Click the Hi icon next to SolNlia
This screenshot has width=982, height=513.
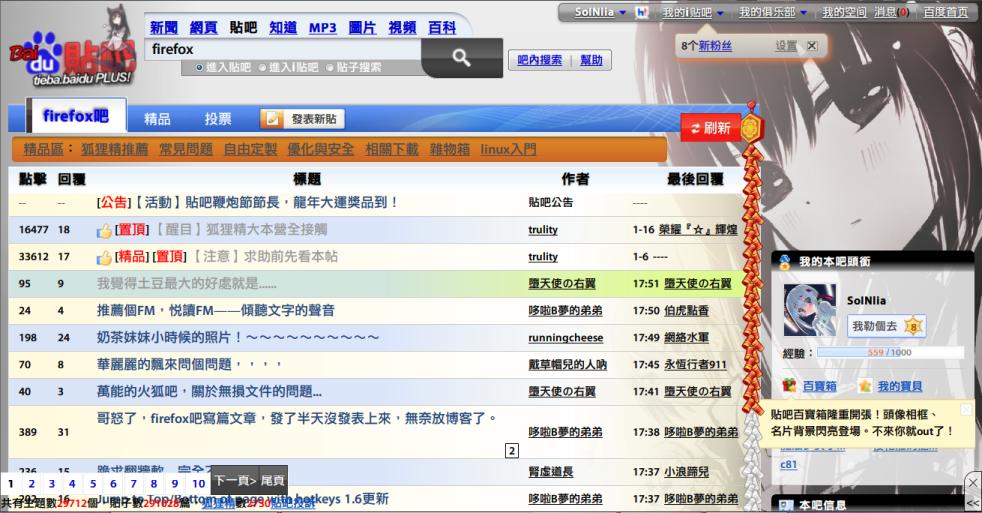[641, 13]
